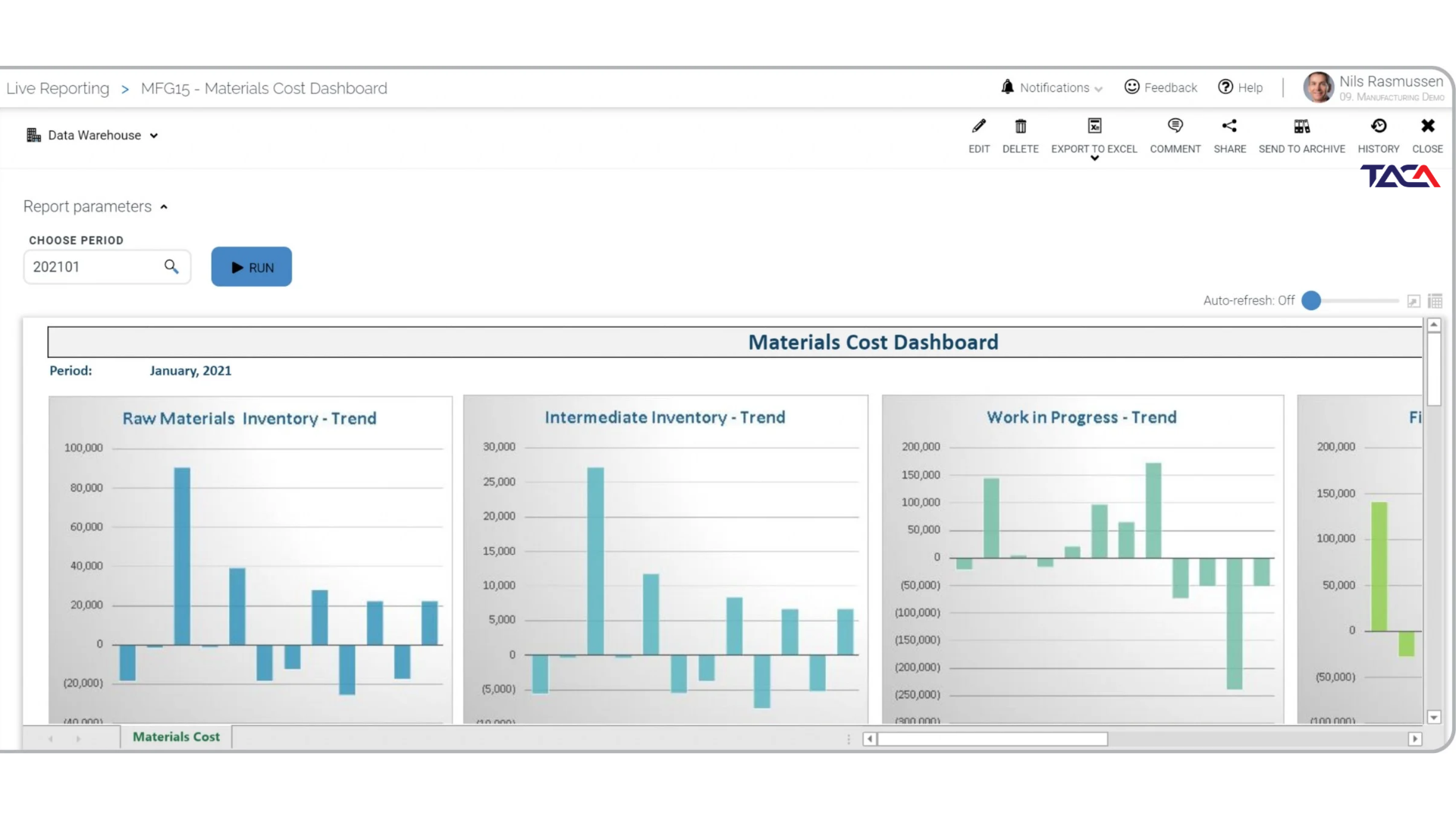Click the Send to Archive icon
1456x819 pixels.
tap(1302, 126)
